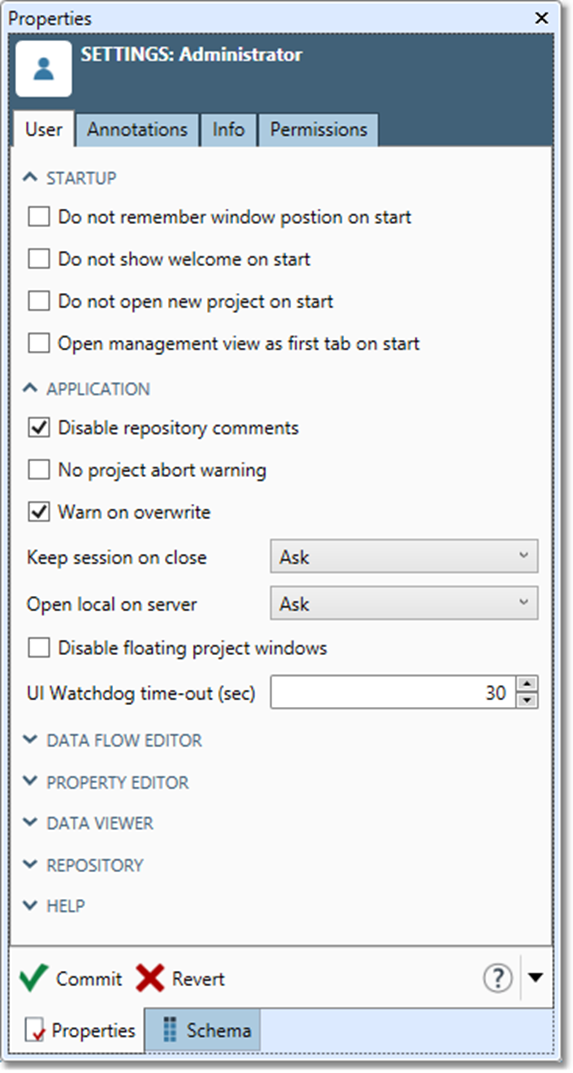Switch to the Annotations tab
Viewport: 573px width, 1073px height.
click(x=137, y=130)
